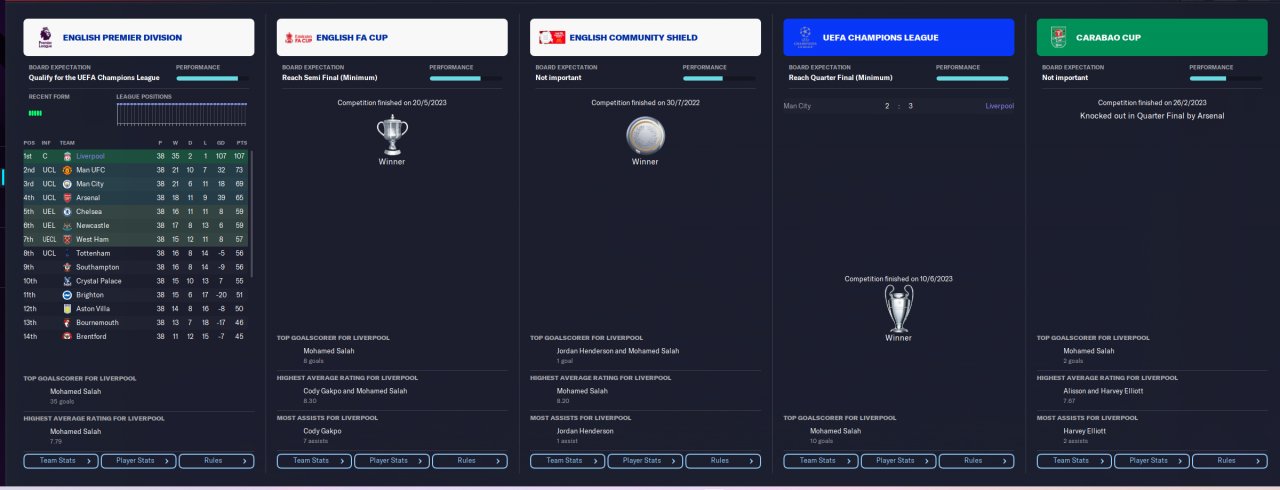Click the Premier League logo icon
The width and height of the screenshot is (1280, 490).
43,37
